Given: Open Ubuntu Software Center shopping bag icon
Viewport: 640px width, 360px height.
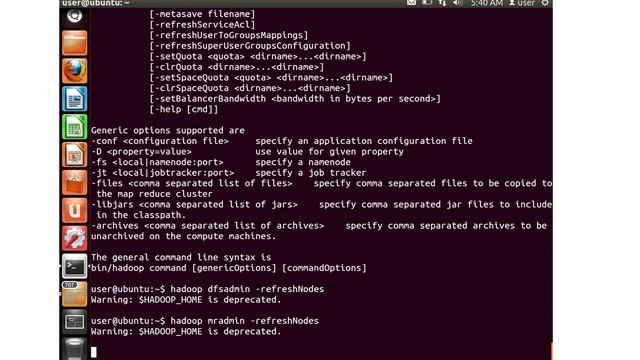Looking at the screenshot, I should click(x=74, y=182).
